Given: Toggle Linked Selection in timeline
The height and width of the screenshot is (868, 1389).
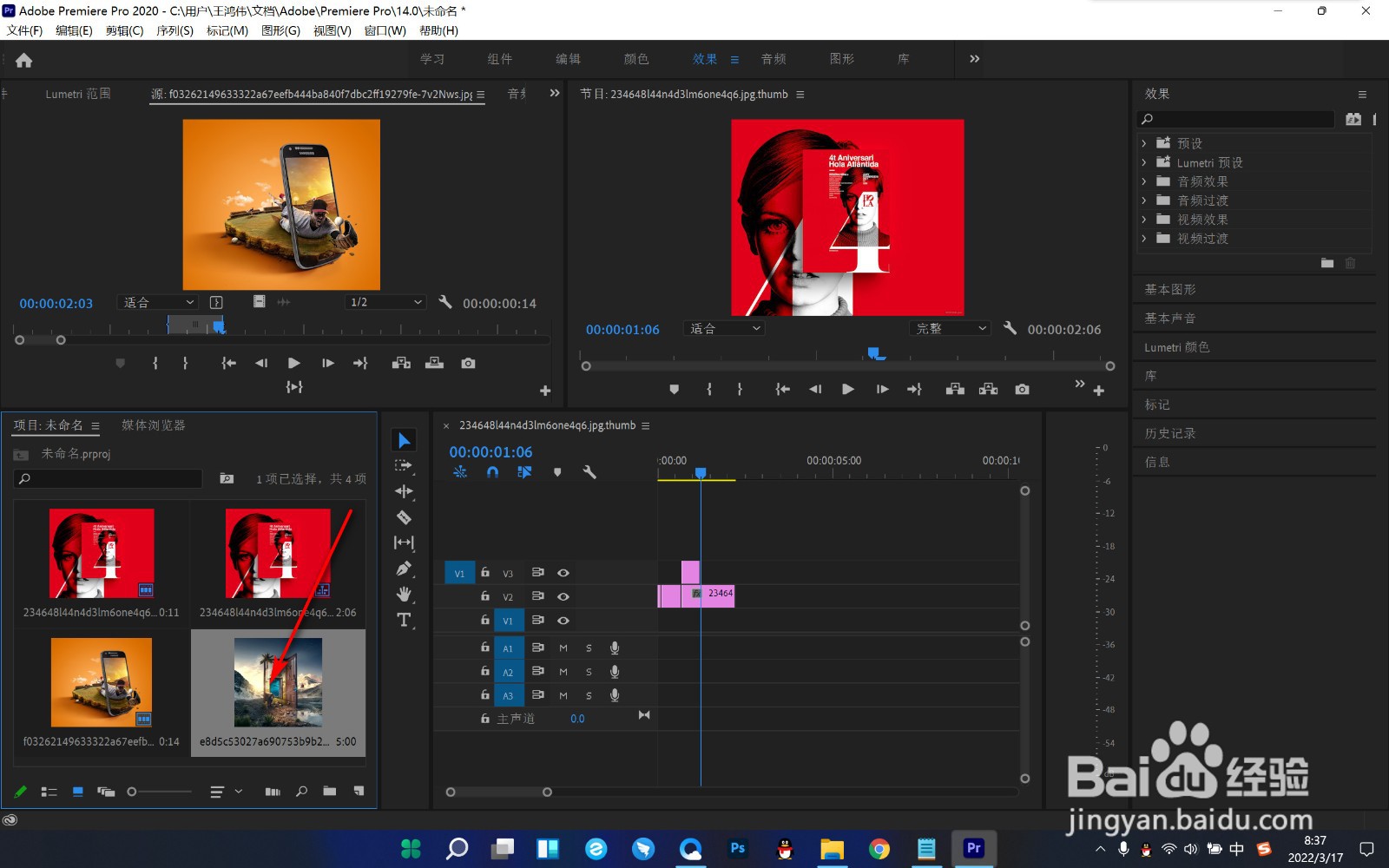Looking at the screenshot, I should pos(524,472).
